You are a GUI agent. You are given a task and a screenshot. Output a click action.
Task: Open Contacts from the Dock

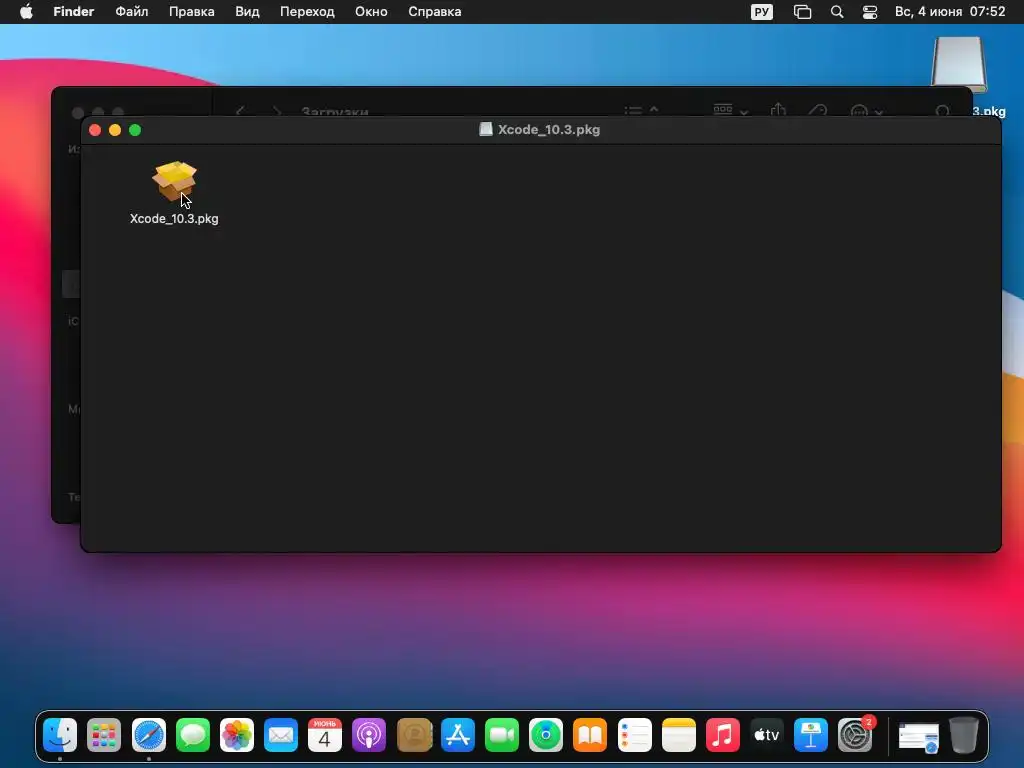(x=414, y=735)
